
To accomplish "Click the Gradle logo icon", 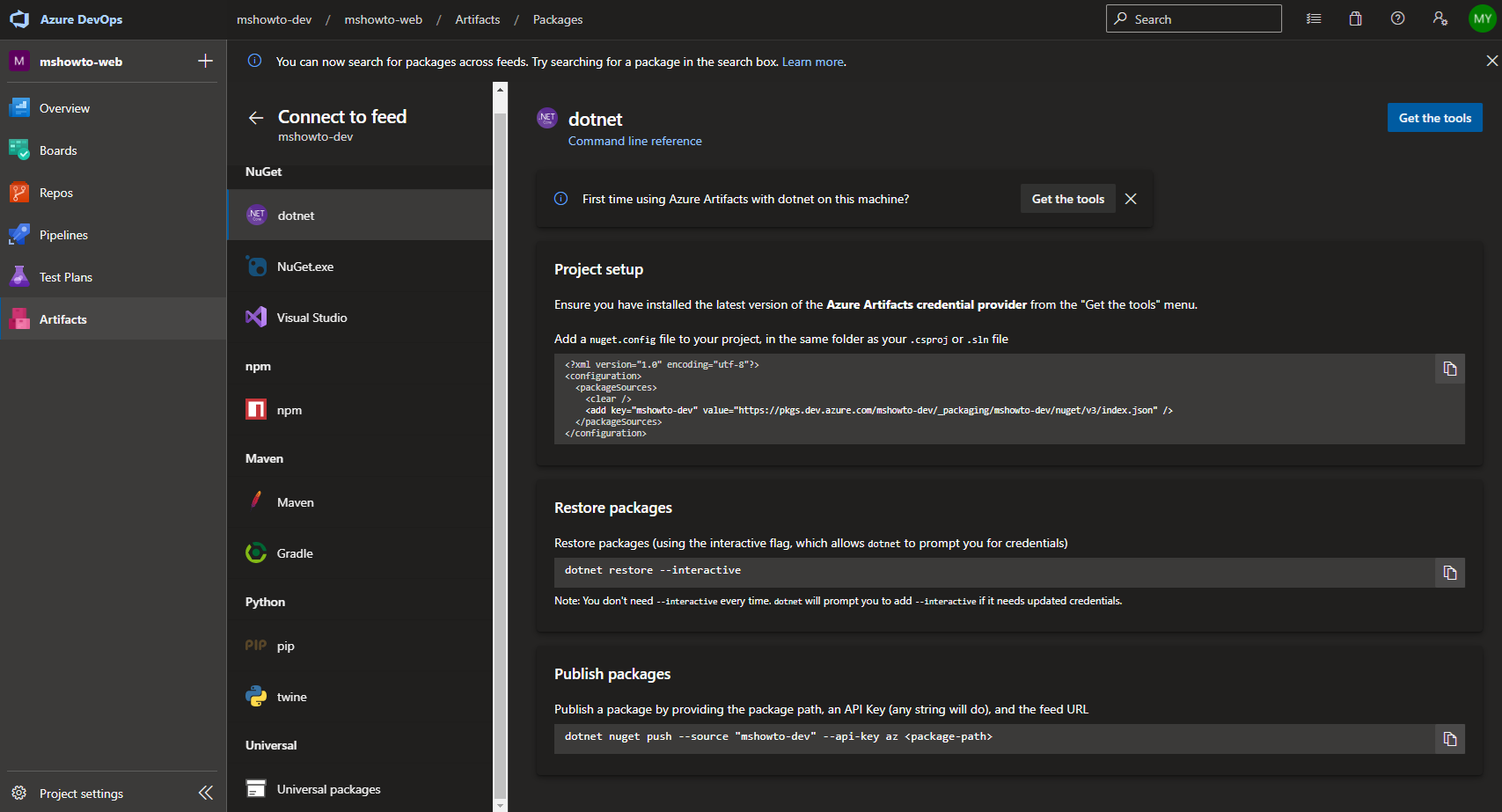I will (256, 553).
